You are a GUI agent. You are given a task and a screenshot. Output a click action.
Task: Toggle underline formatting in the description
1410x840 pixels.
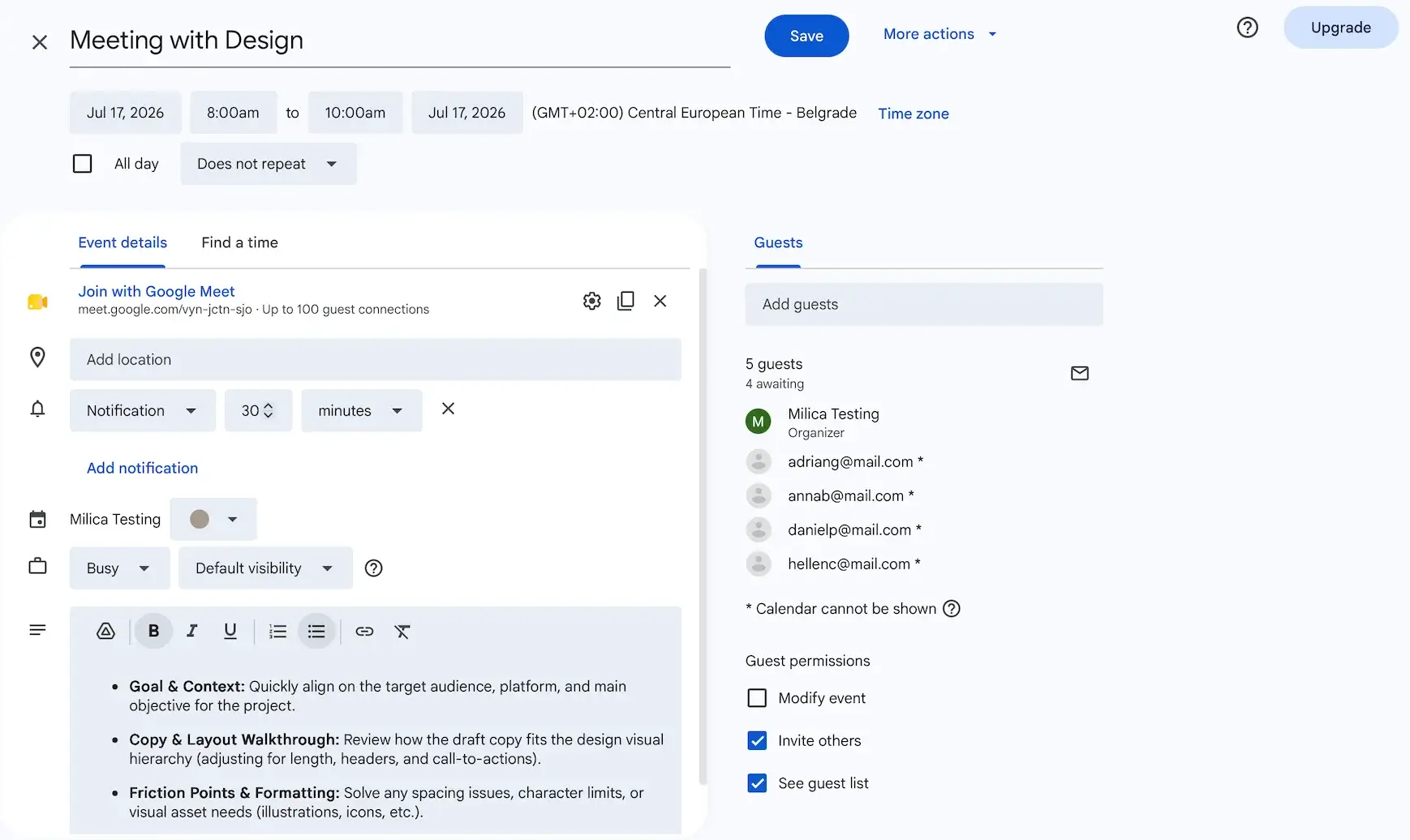(x=230, y=631)
